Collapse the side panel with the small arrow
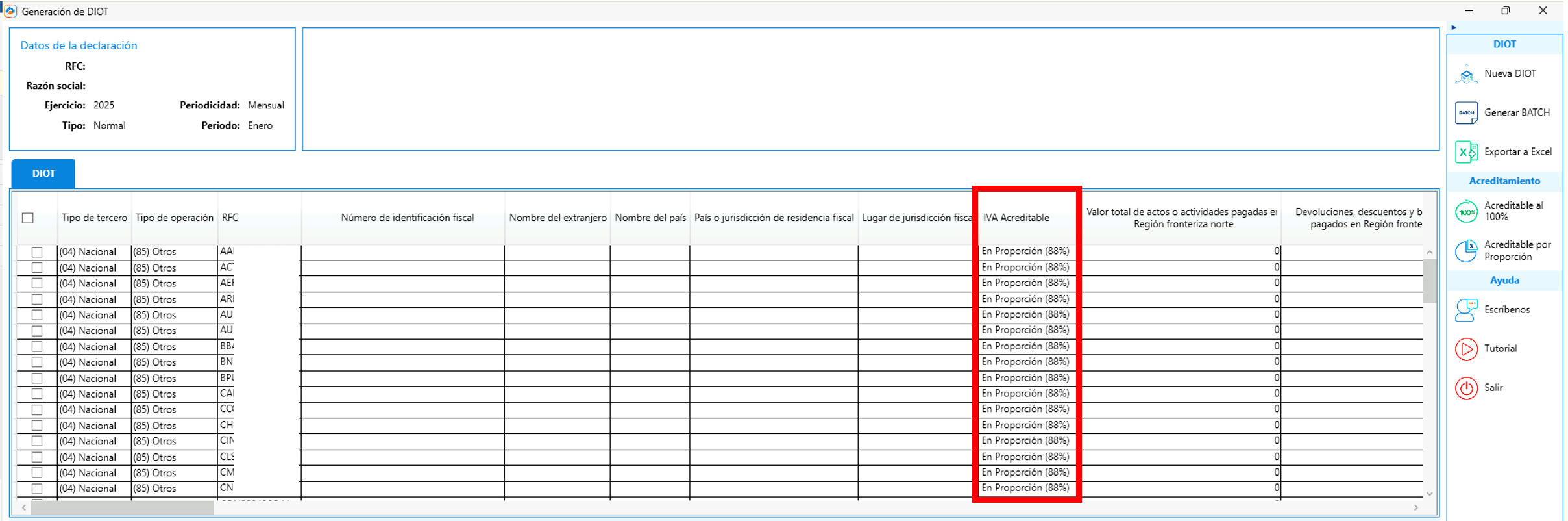1568x521 pixels. pos(1454,27)
